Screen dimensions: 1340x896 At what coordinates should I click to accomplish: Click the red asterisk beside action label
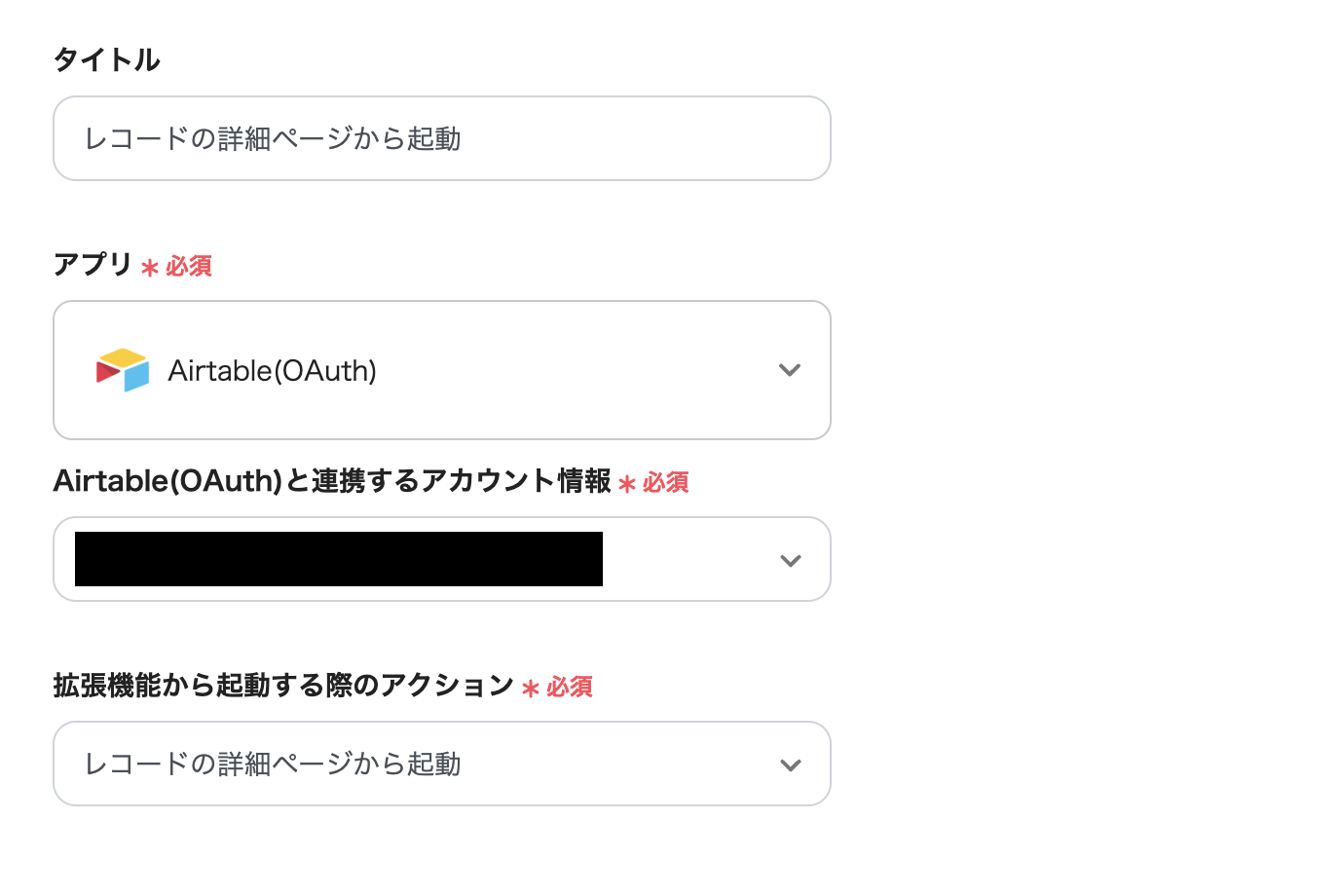pyautogui.click(x=531, y=689)
